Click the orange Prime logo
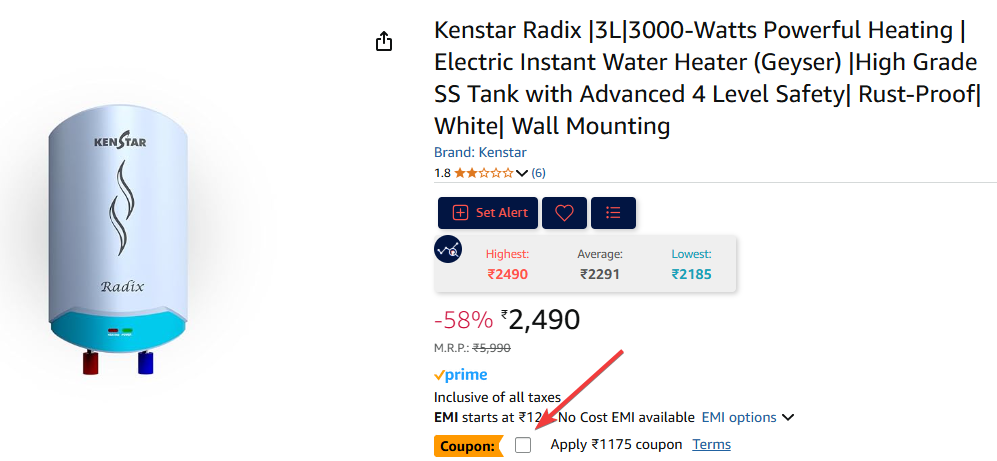This screenshot has width=997, height=461. click(461, 375)
